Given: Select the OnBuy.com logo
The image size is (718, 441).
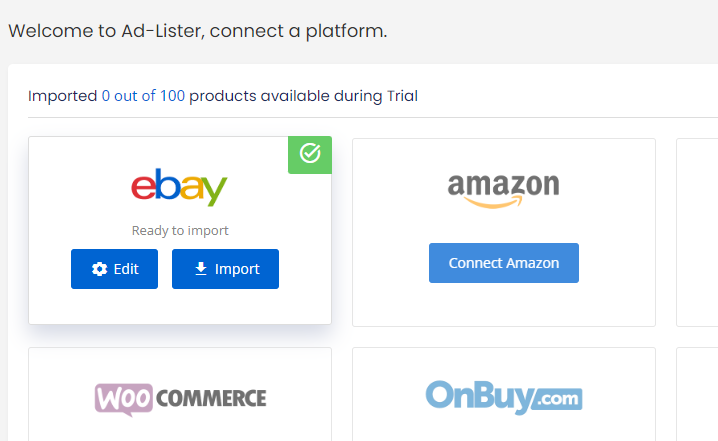Looking at the screenshot, I should [x=504, y=397].
